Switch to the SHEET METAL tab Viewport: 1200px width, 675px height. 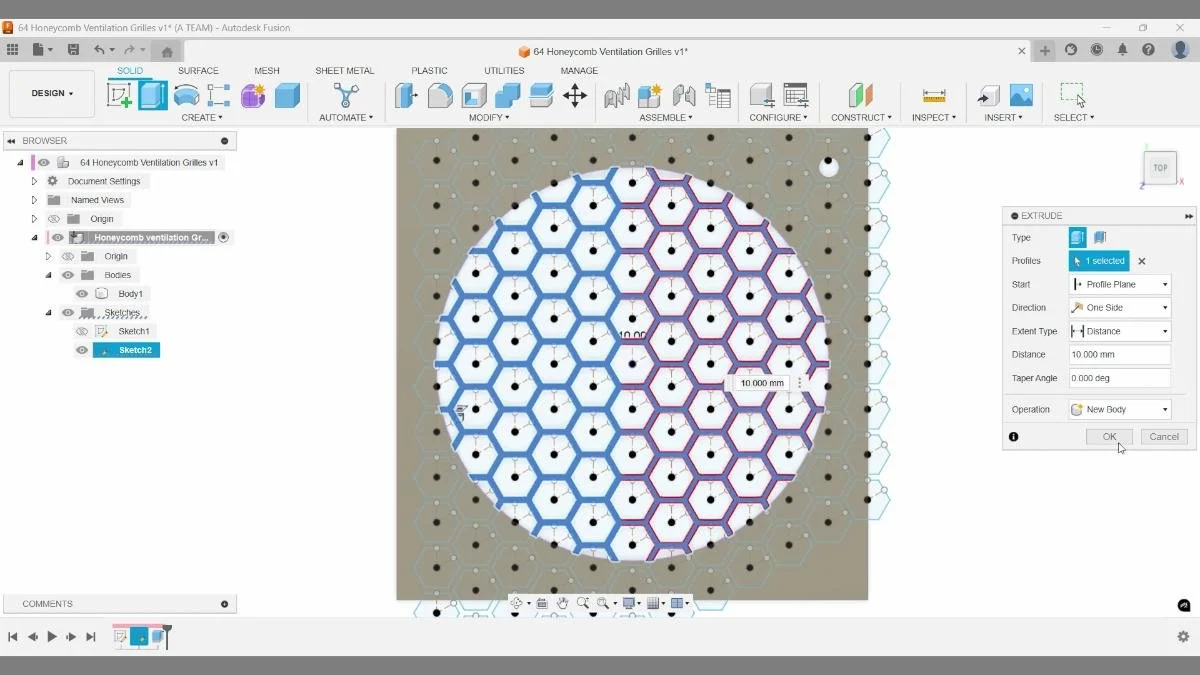tap(345, 71)
